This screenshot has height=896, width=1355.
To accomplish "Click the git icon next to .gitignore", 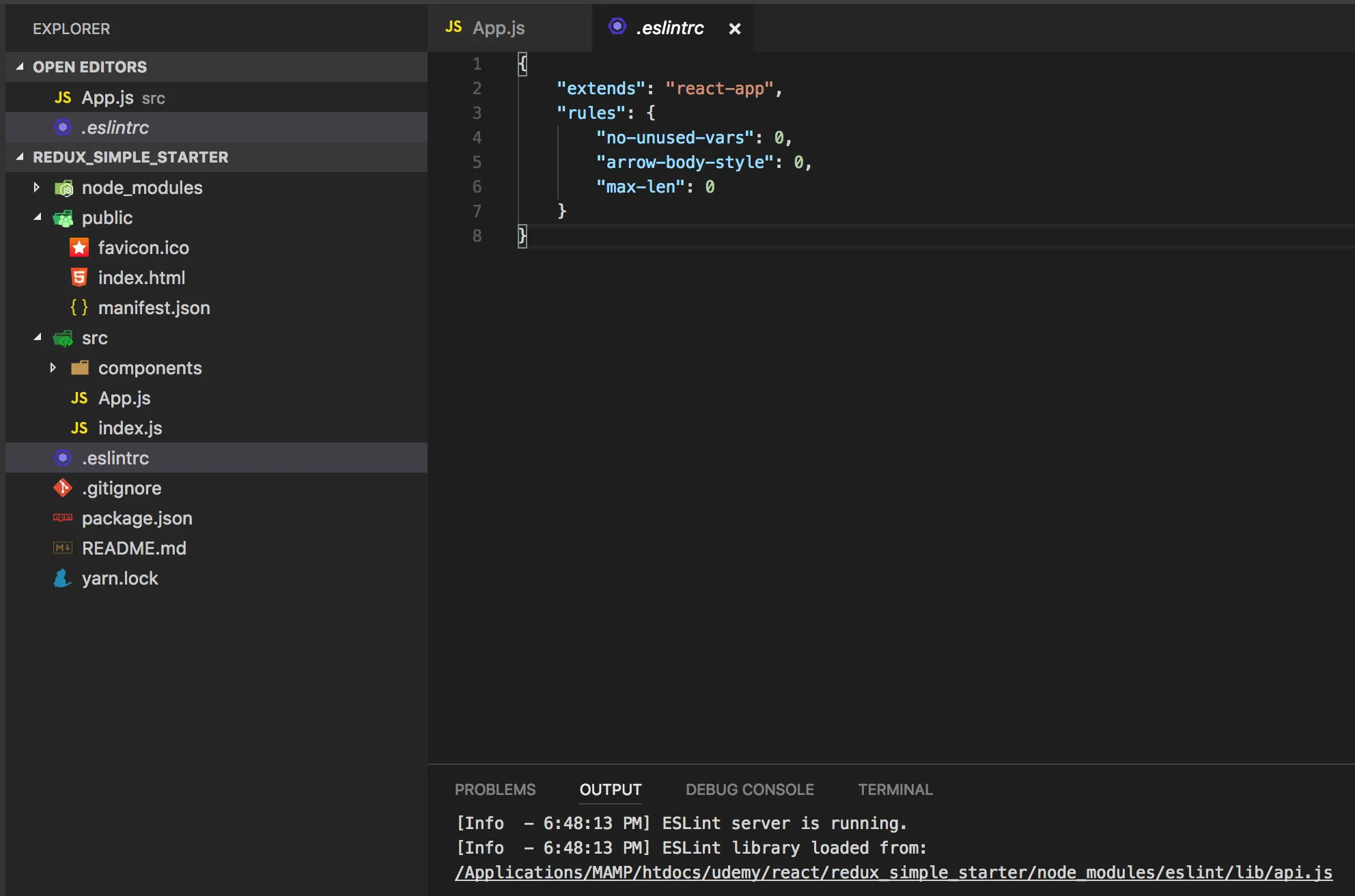I will tap(63, 488).
